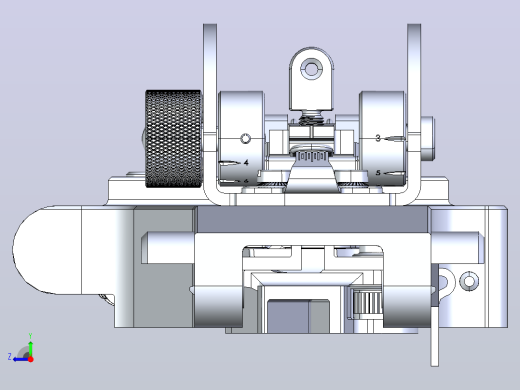Screen dimensions: 520x390
Task: Select the rounded end cap on the left
Action: click(x=47, y=250)
